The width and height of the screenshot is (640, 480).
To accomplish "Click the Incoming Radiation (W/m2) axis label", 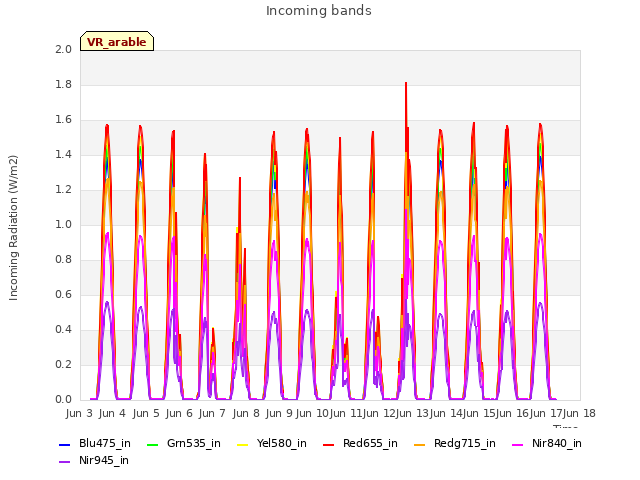I will (13, 228).
